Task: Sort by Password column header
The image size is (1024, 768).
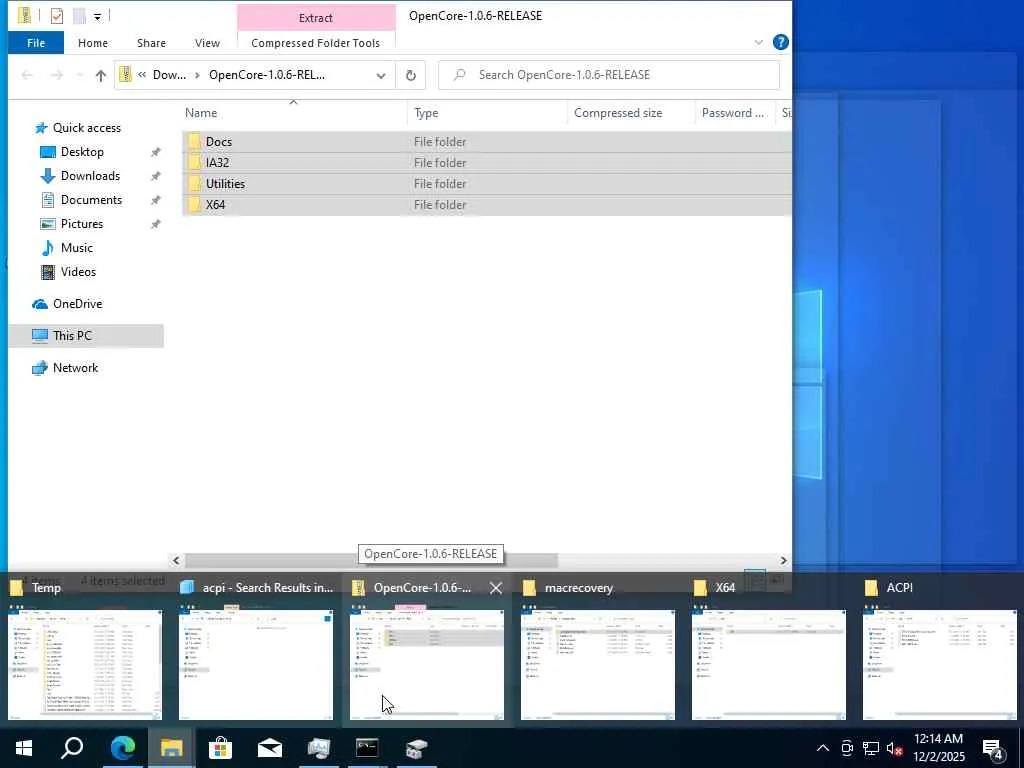Action: click(734, 113)
